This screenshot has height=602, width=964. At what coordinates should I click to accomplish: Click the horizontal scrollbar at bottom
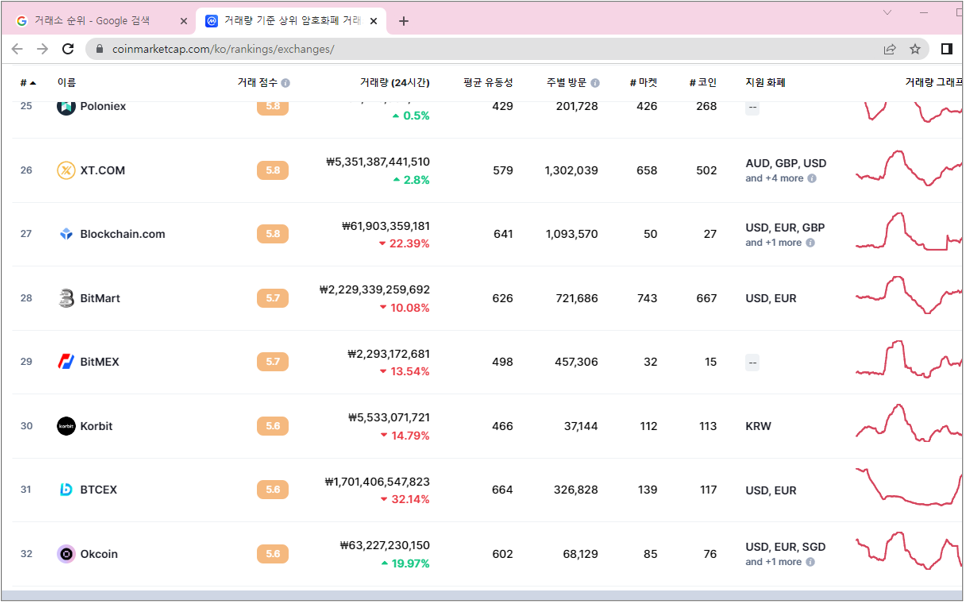[x=482, y=595]
